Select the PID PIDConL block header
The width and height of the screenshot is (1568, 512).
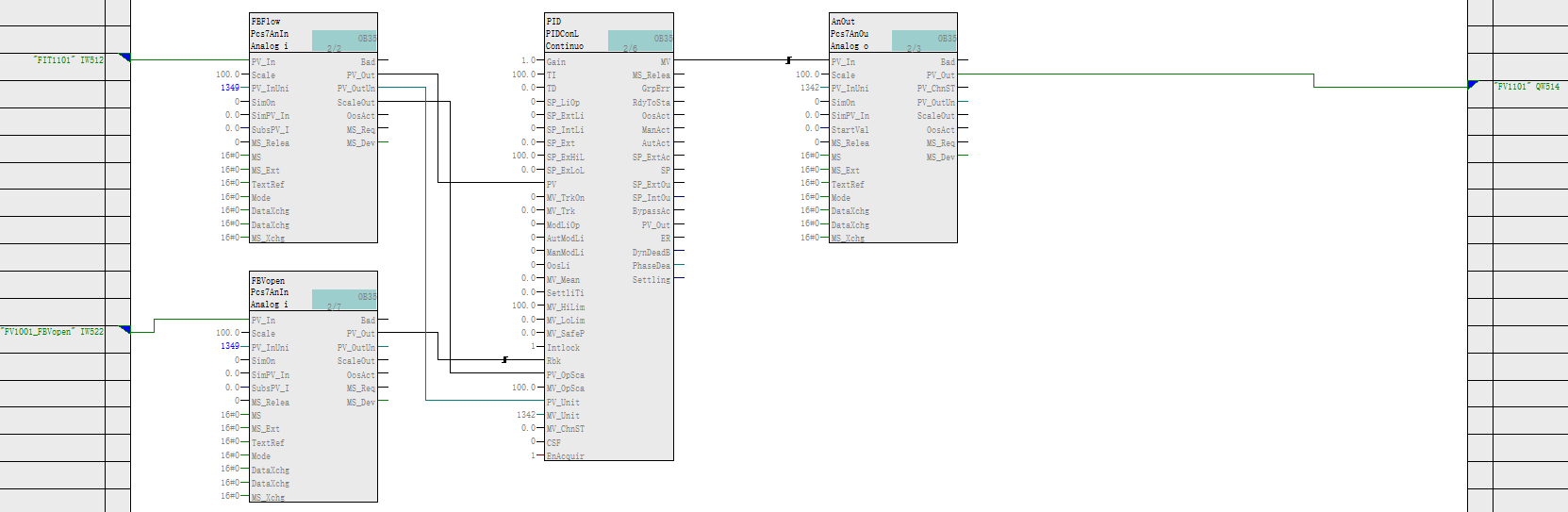[x=575, y=33]
